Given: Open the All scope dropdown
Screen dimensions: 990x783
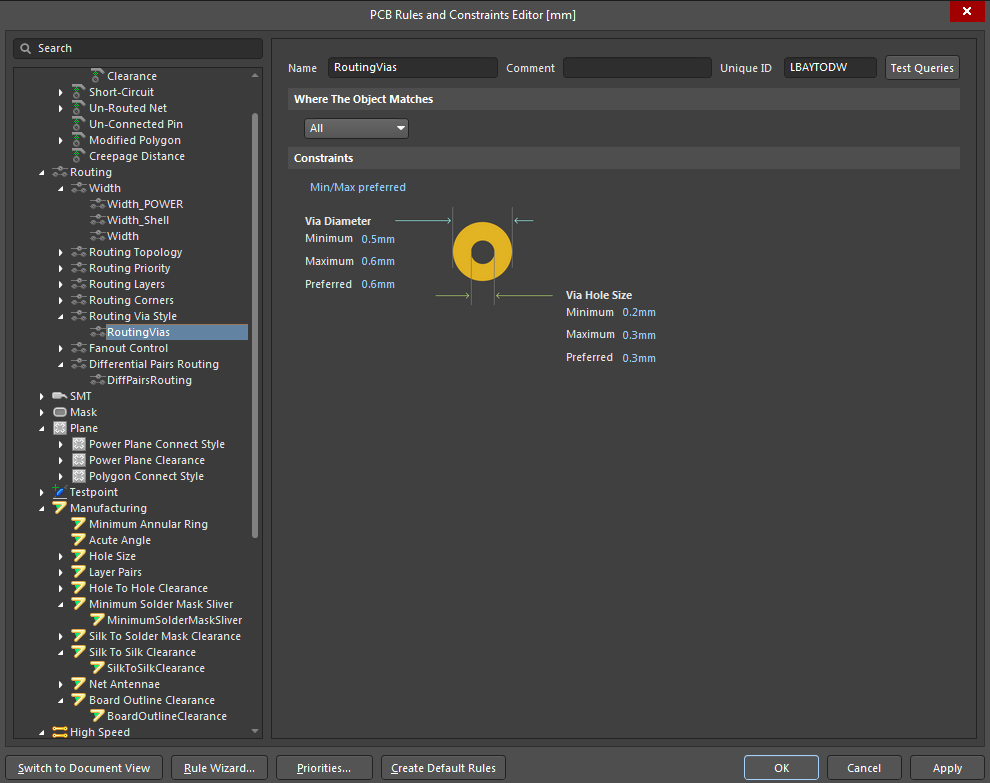Looking at the screenshot, I should point(356,128).
